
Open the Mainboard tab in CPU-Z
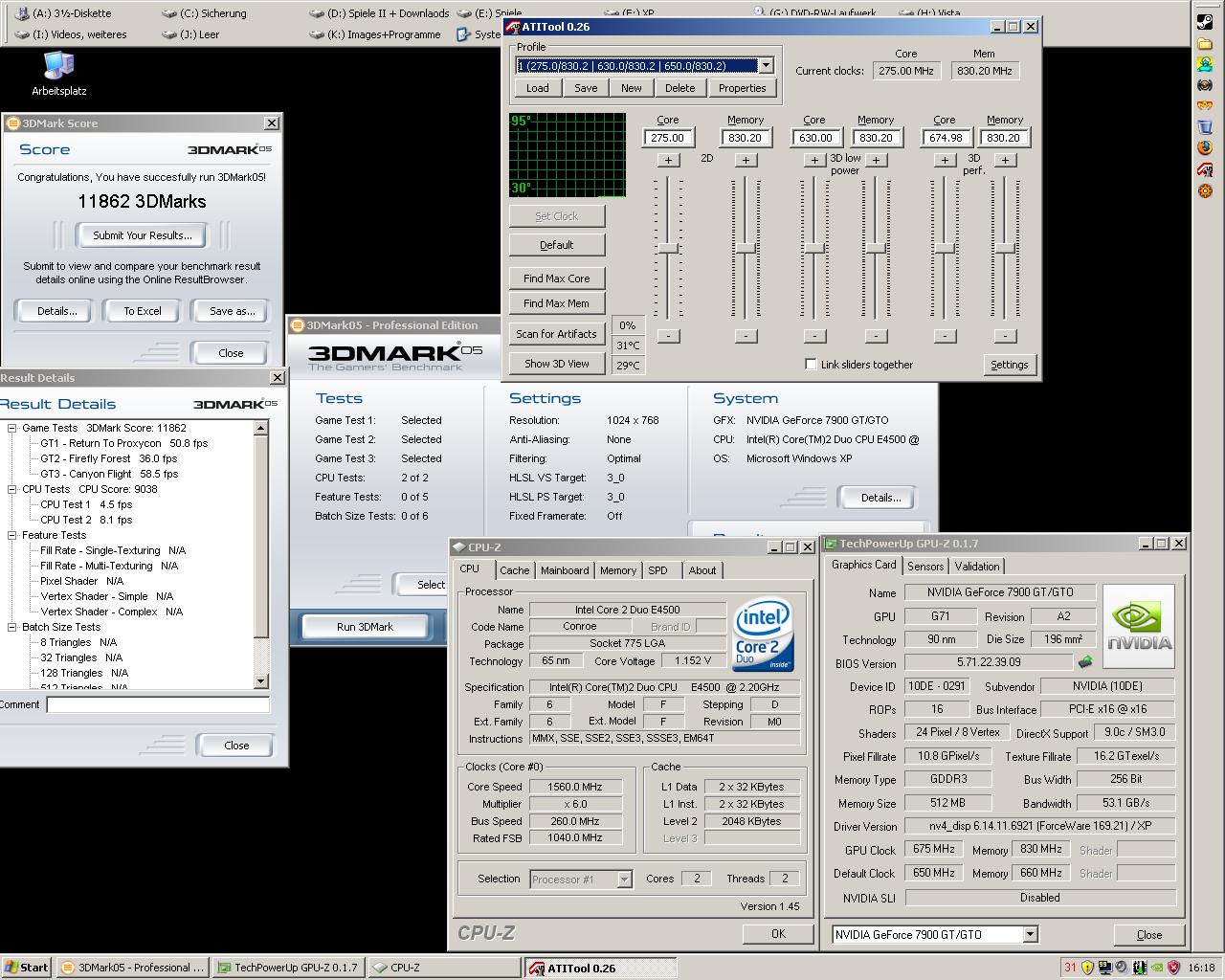pyautogui.click(x=565, y=570)
